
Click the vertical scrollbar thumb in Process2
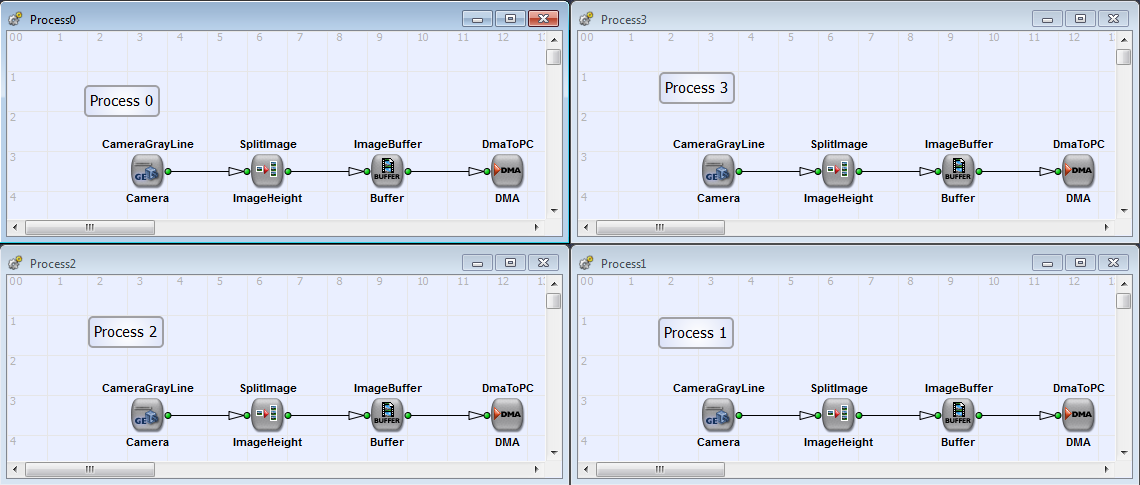coord(553,301)
